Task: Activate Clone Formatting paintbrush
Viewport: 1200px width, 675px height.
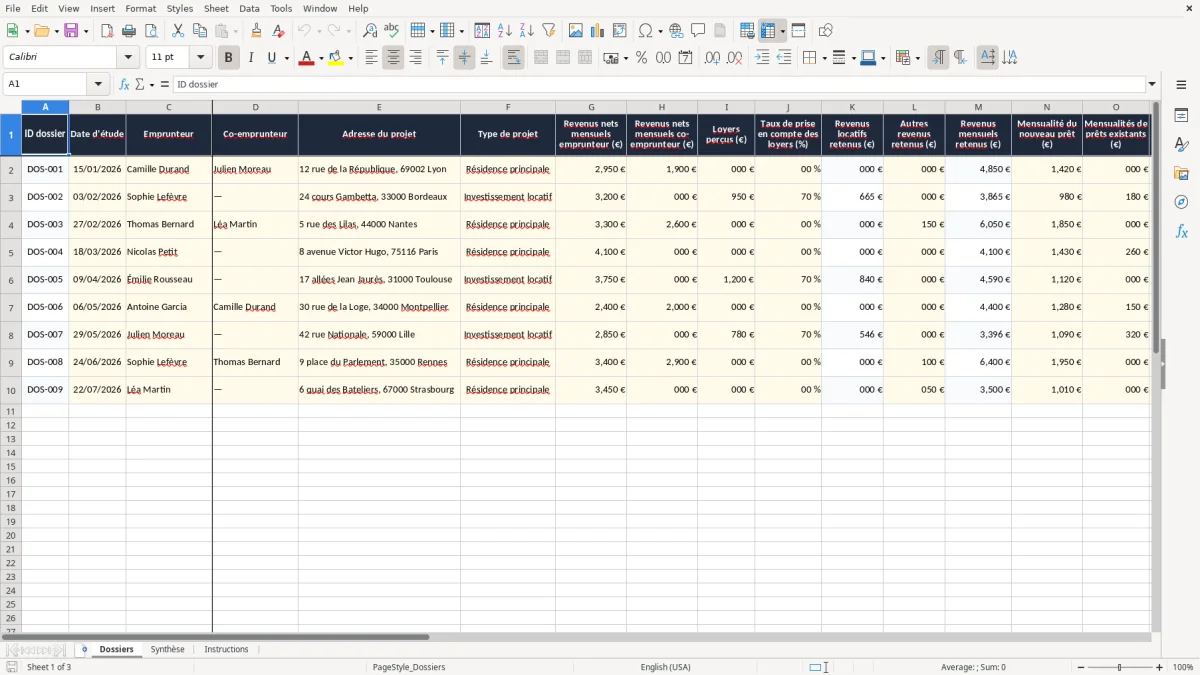Action: click(x=256, y=31)
